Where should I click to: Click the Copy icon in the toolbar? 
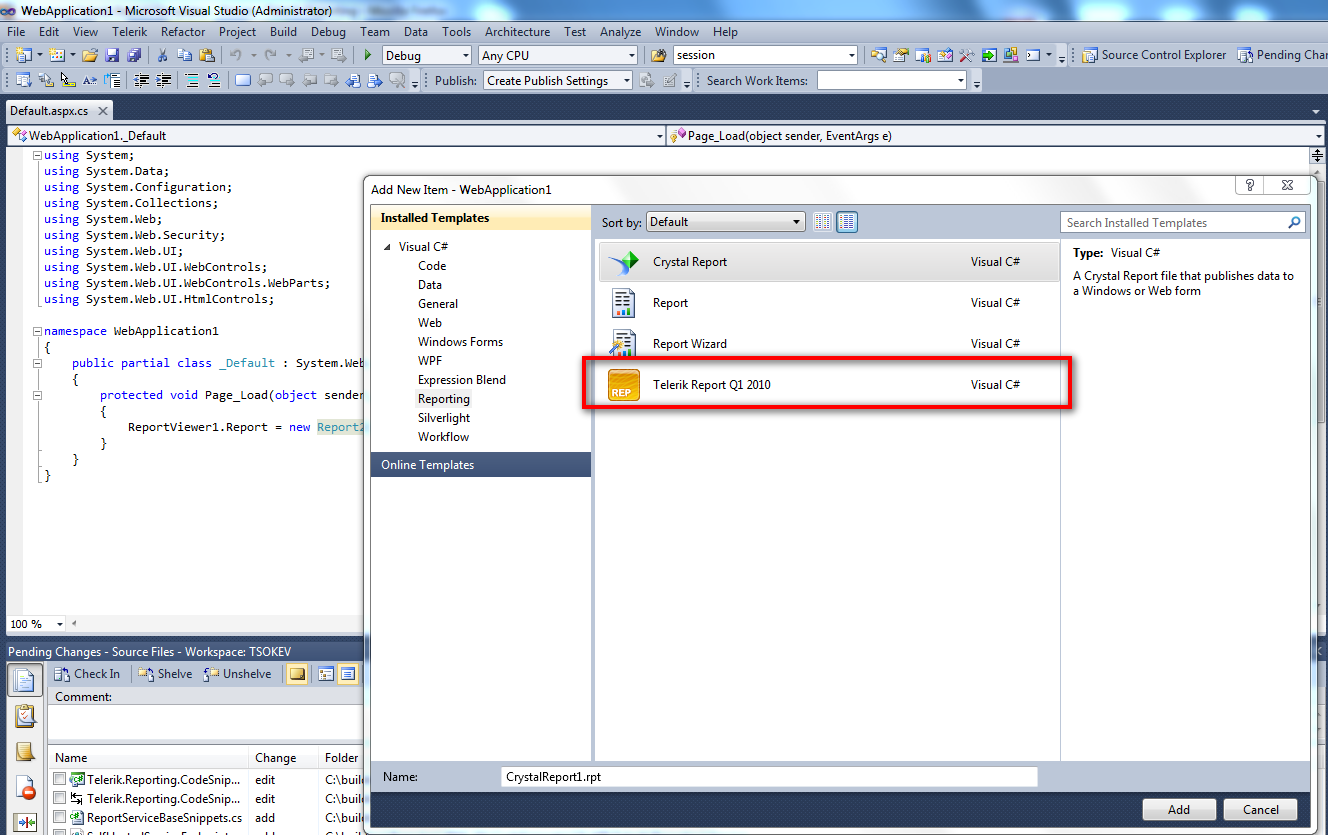185,55
